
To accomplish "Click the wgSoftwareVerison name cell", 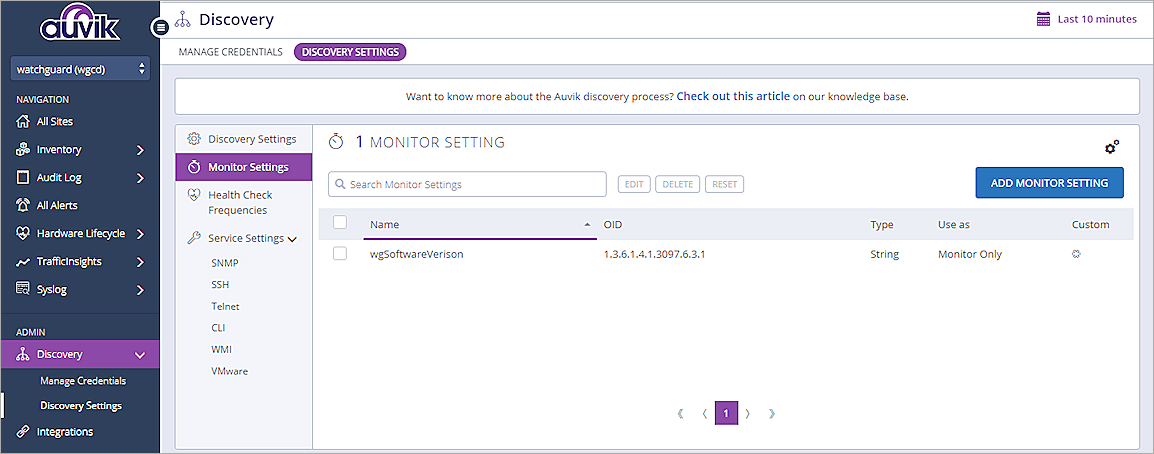I will (x=417, y=255).
